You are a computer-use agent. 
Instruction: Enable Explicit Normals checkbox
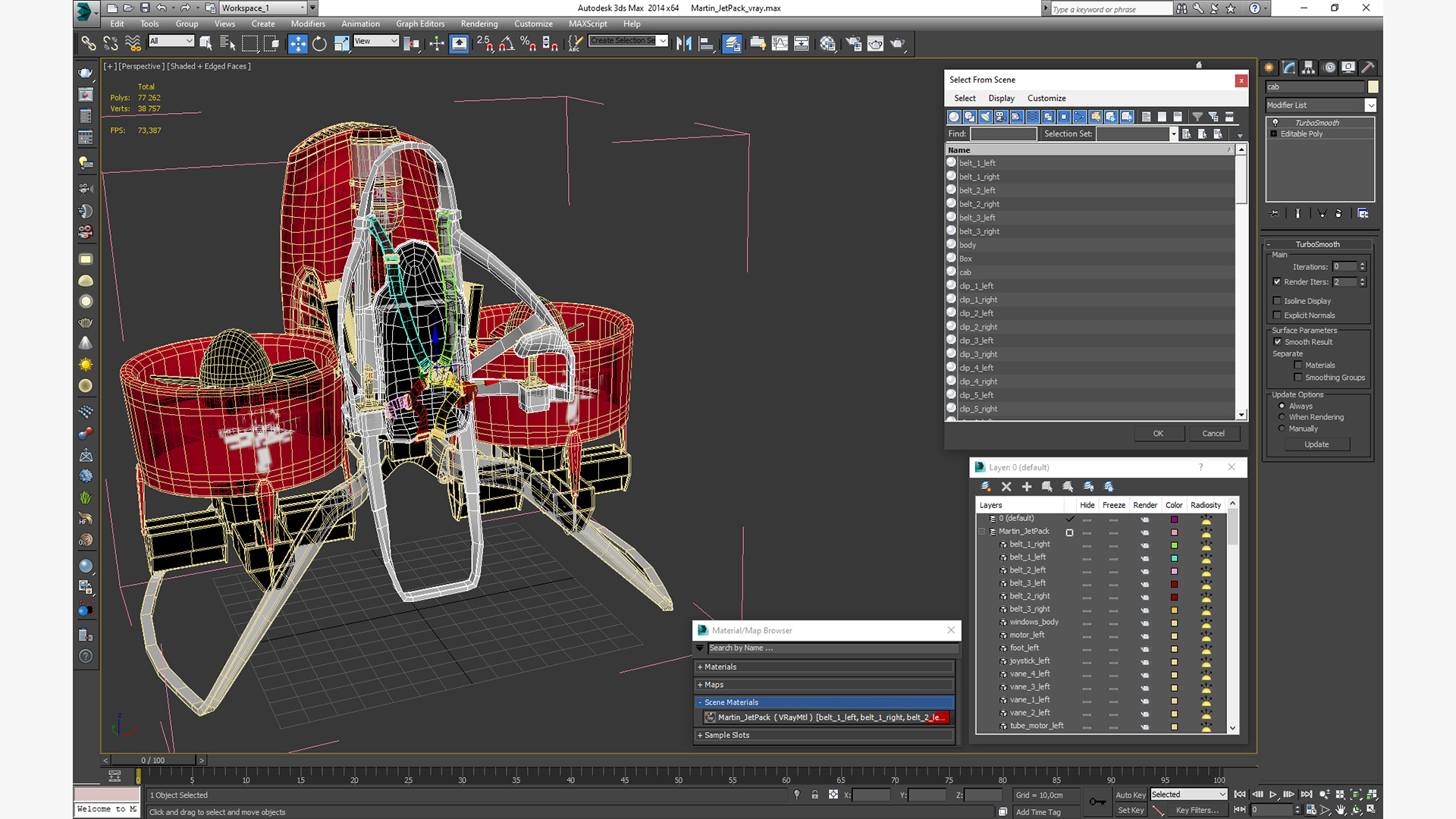pyautogui.click(x=1277, y=315)
